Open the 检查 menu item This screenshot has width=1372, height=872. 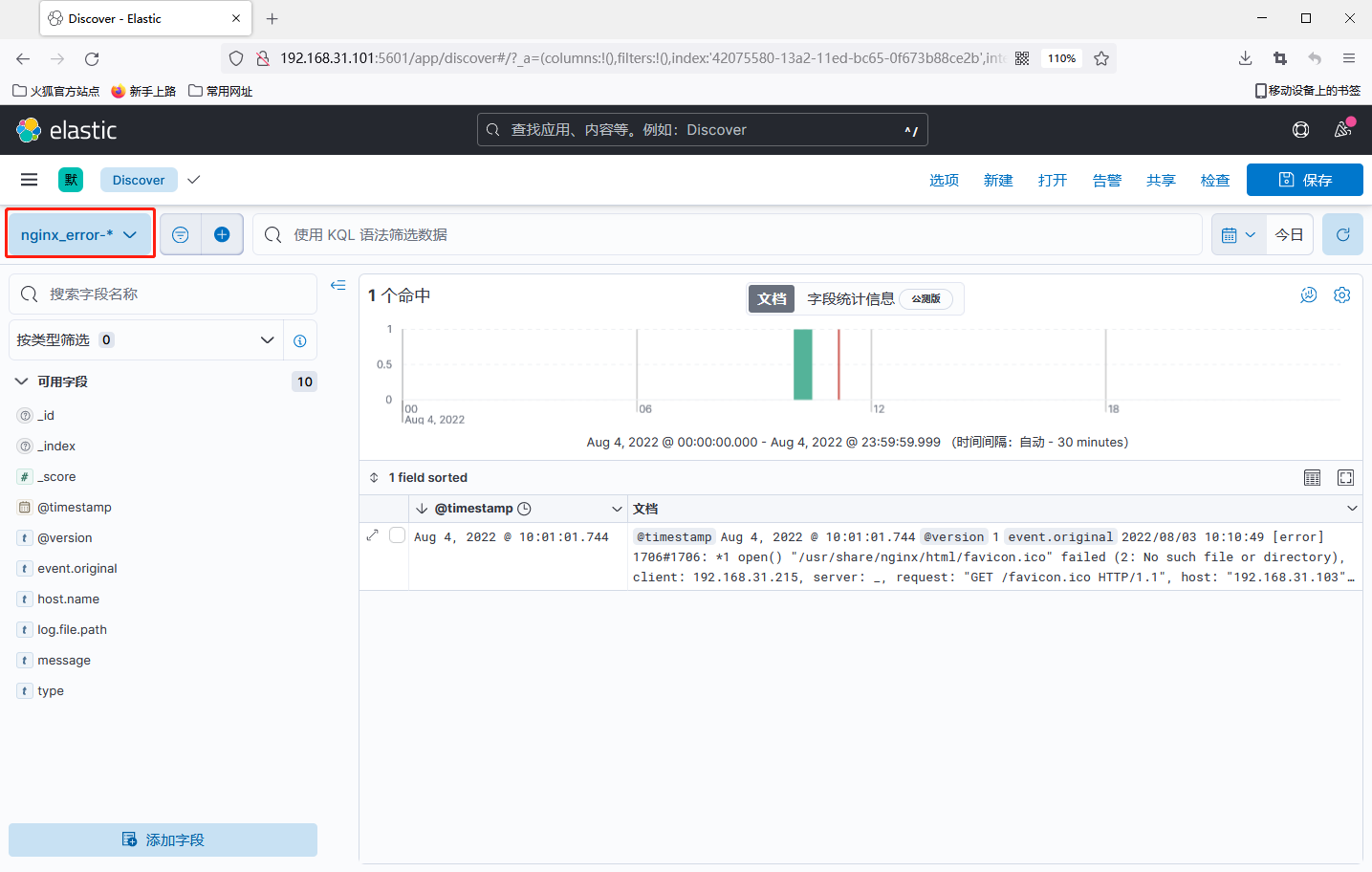tap(1215, 180)
